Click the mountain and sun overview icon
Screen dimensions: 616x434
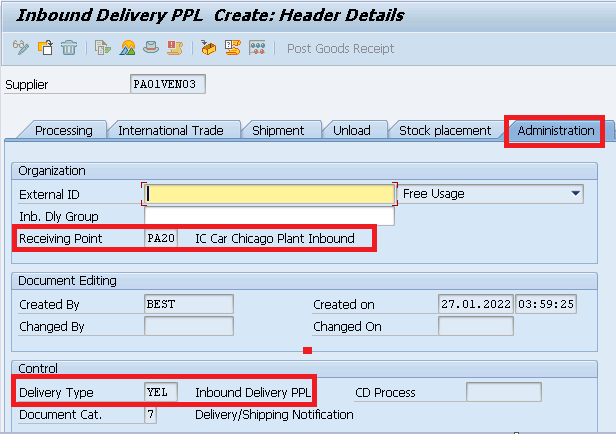coord(127,48)
